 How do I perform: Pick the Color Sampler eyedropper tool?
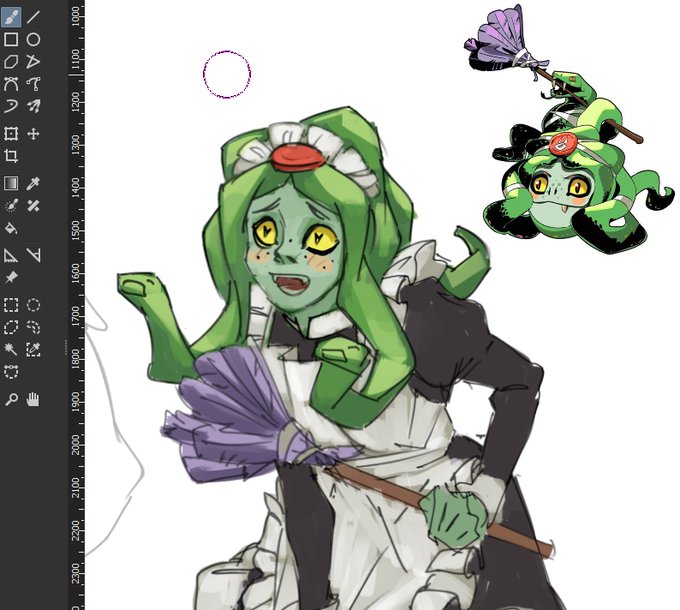click(x=33, y=183)
